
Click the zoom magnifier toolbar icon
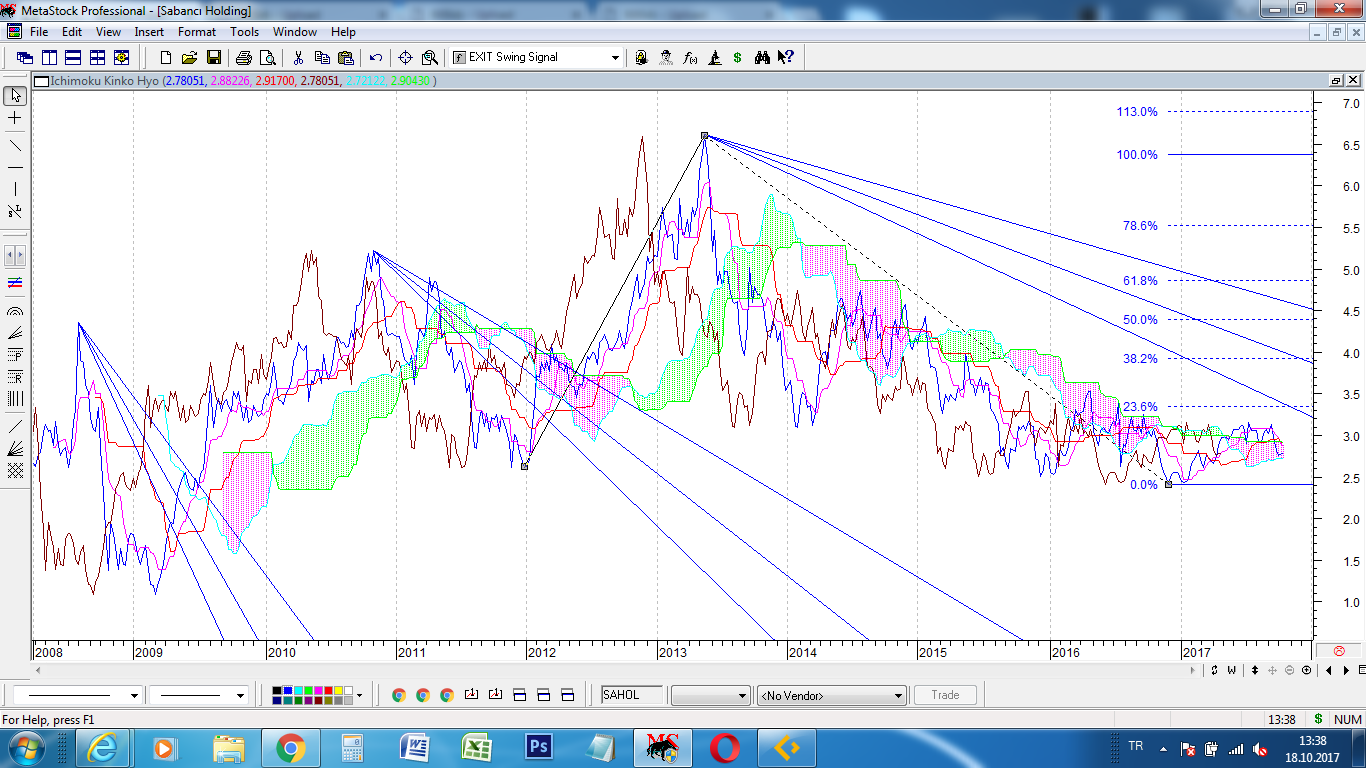pos(430,58)
